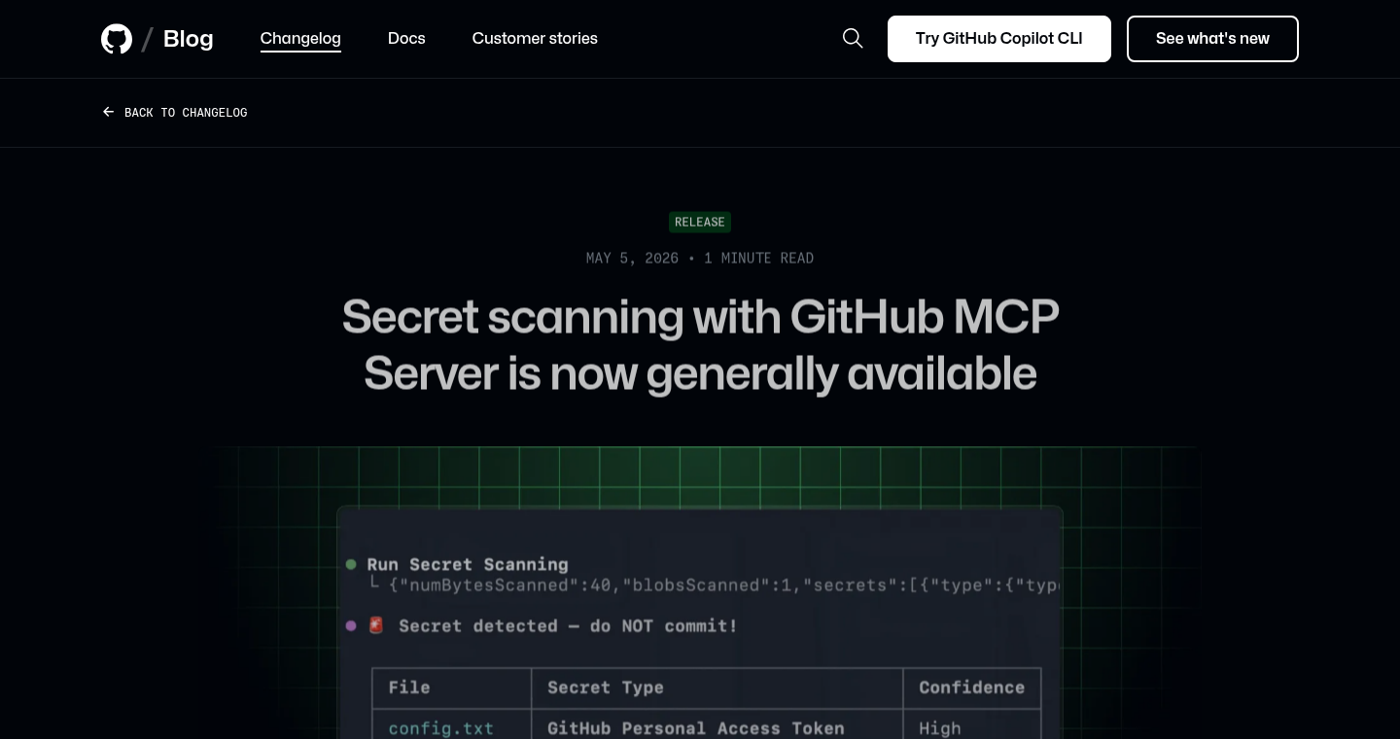Click the MAY 5, 2026 date text
Viewport: 1400px width, 739px height.
pos(632,258)
